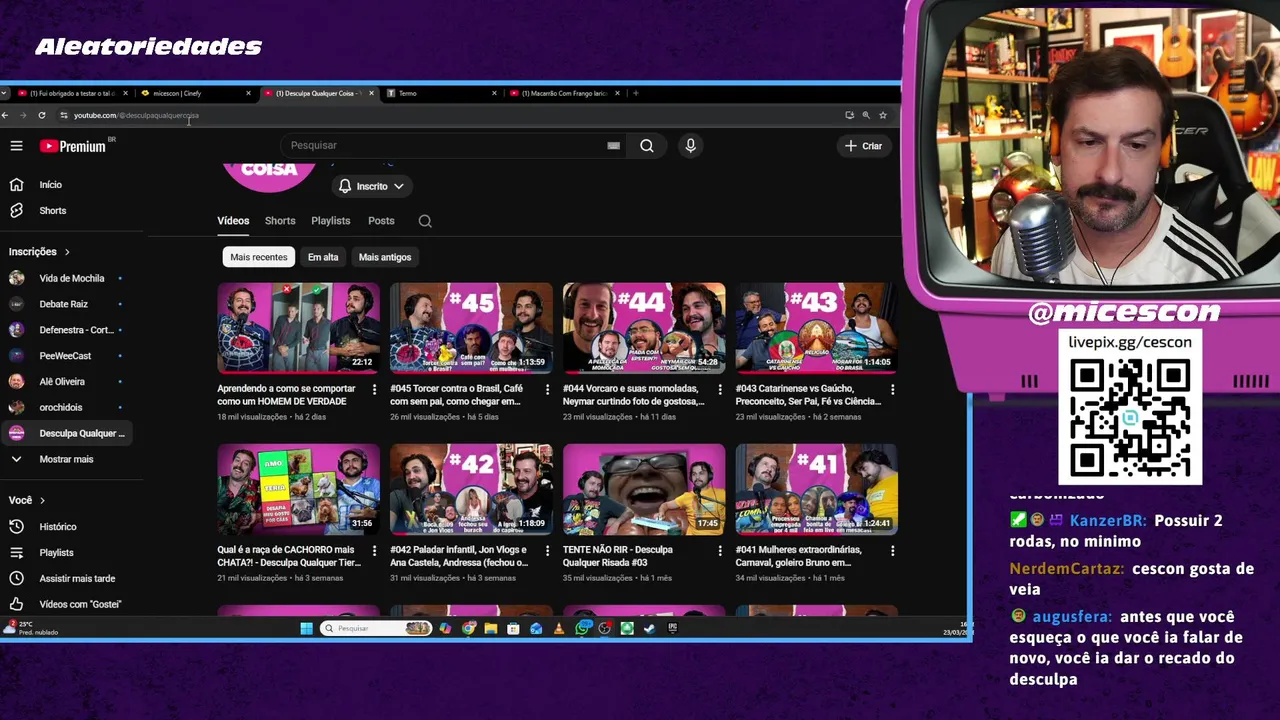The width and height of the screenshot is (1280, 720).
Task: Reload the page with browser refresh button
Action: pos(41,116)
